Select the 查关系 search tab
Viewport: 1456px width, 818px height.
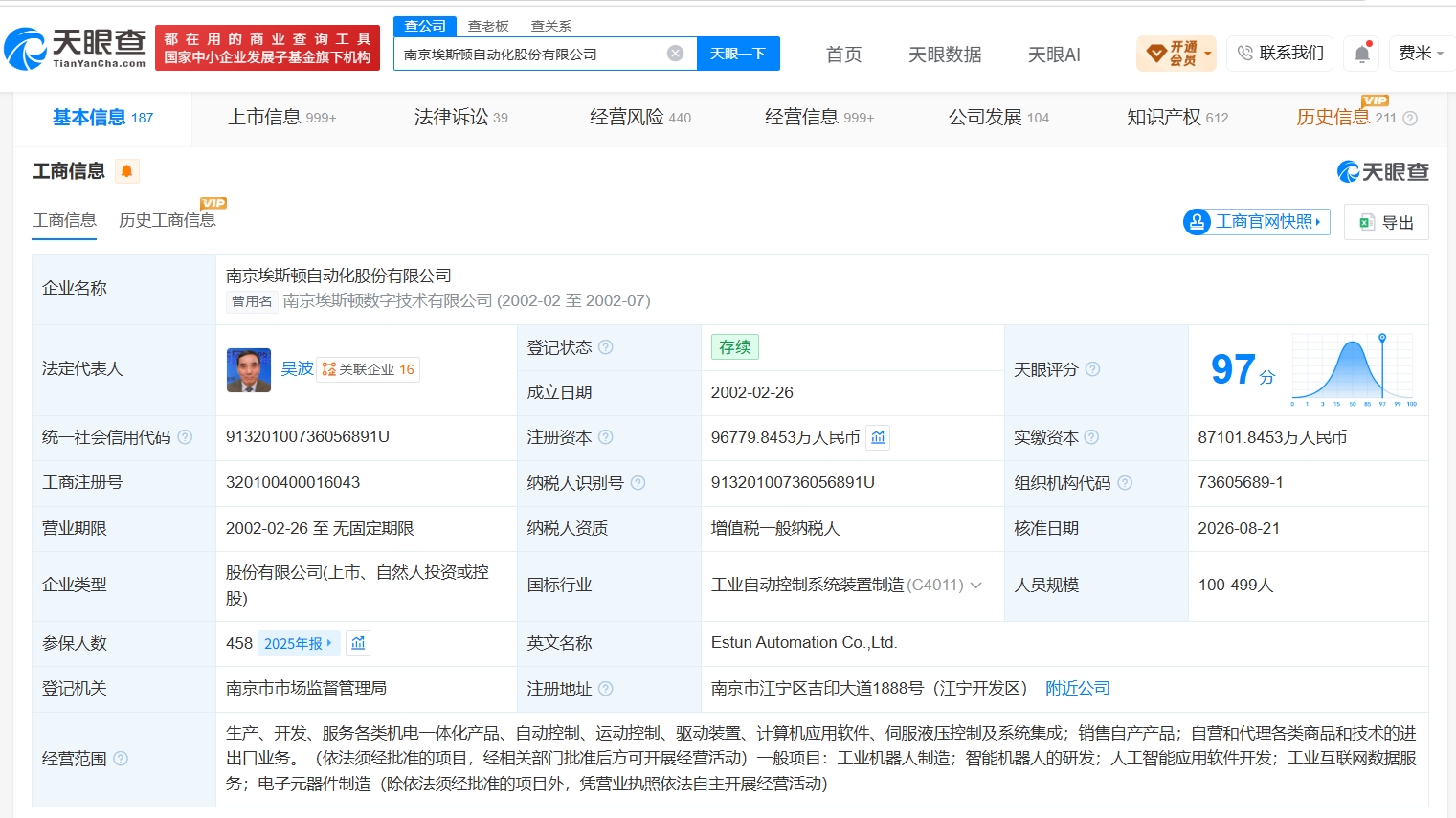point(551,26)
